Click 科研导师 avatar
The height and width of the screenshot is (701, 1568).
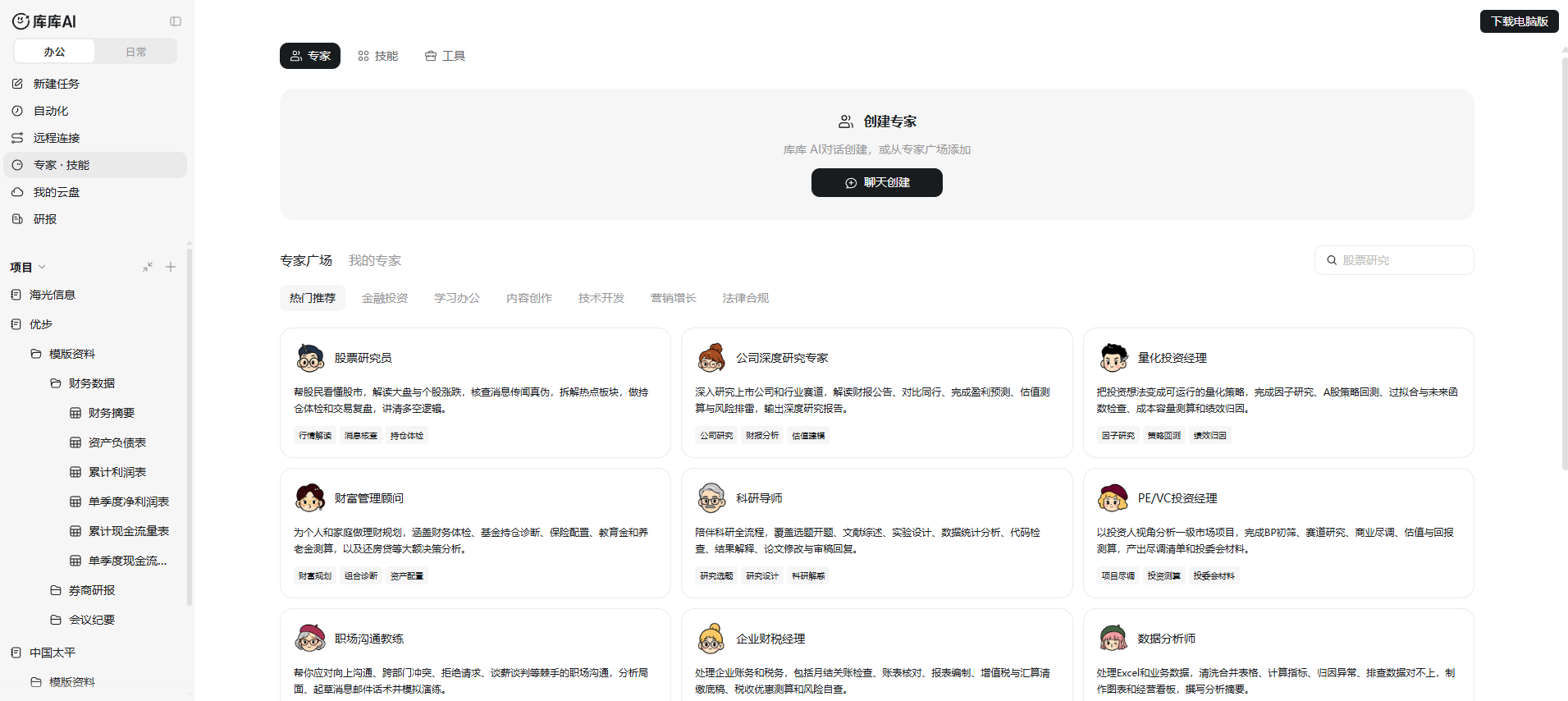(711, 498)
